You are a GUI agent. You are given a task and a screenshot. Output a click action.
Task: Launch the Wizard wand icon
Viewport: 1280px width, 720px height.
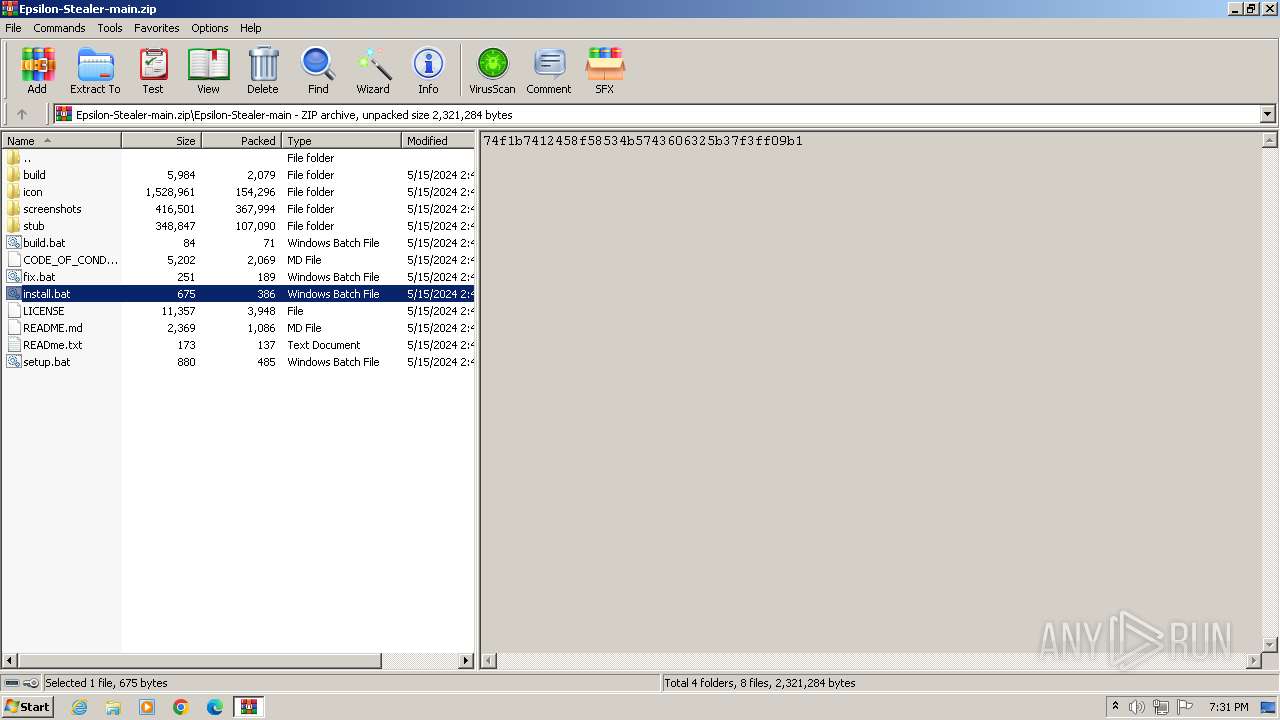[373, 70]
